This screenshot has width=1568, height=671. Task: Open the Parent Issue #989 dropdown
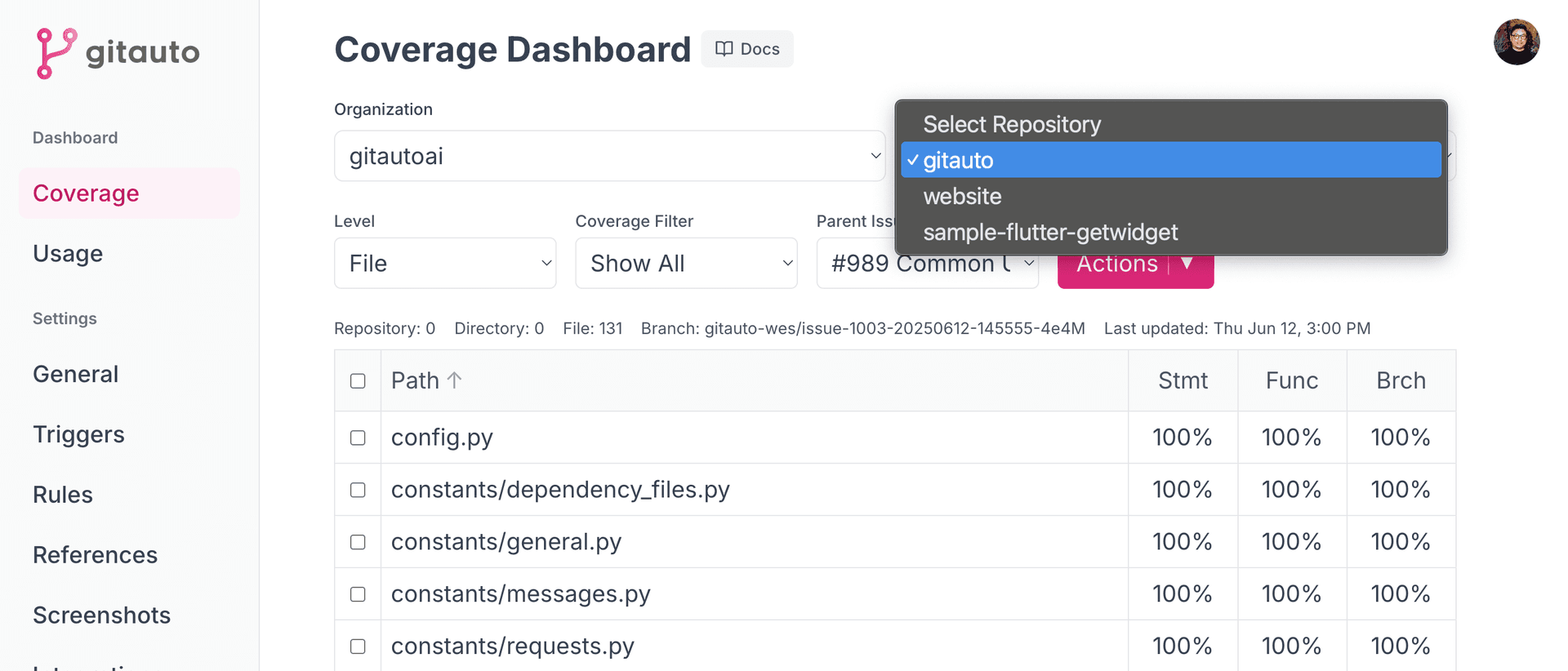927,263
